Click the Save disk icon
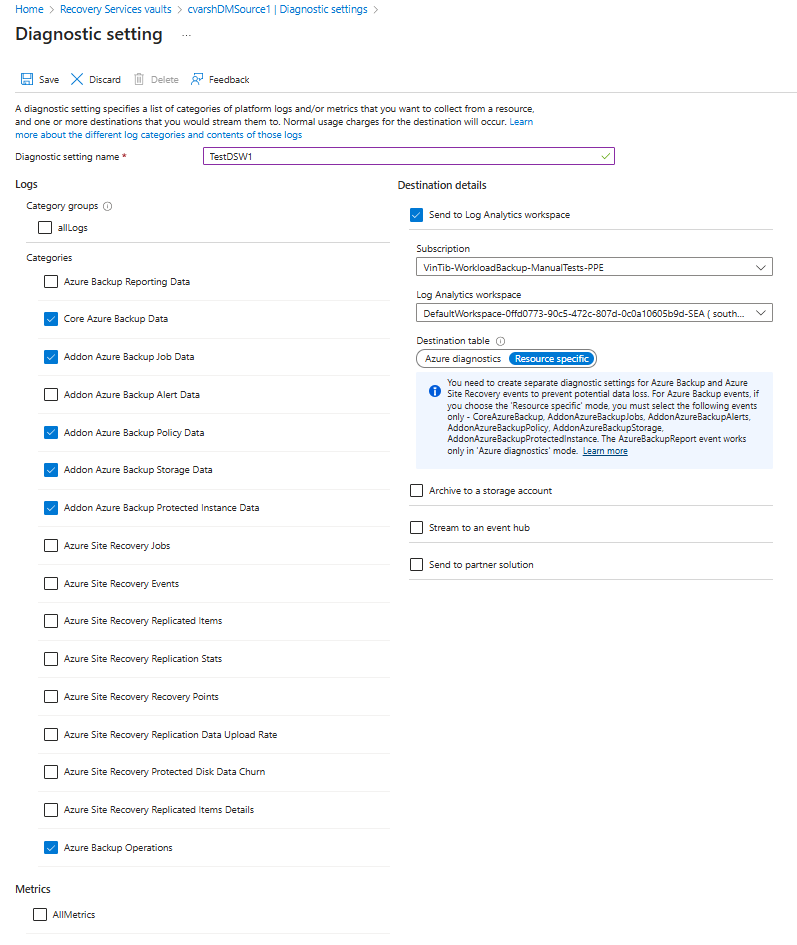 point(27,79)
